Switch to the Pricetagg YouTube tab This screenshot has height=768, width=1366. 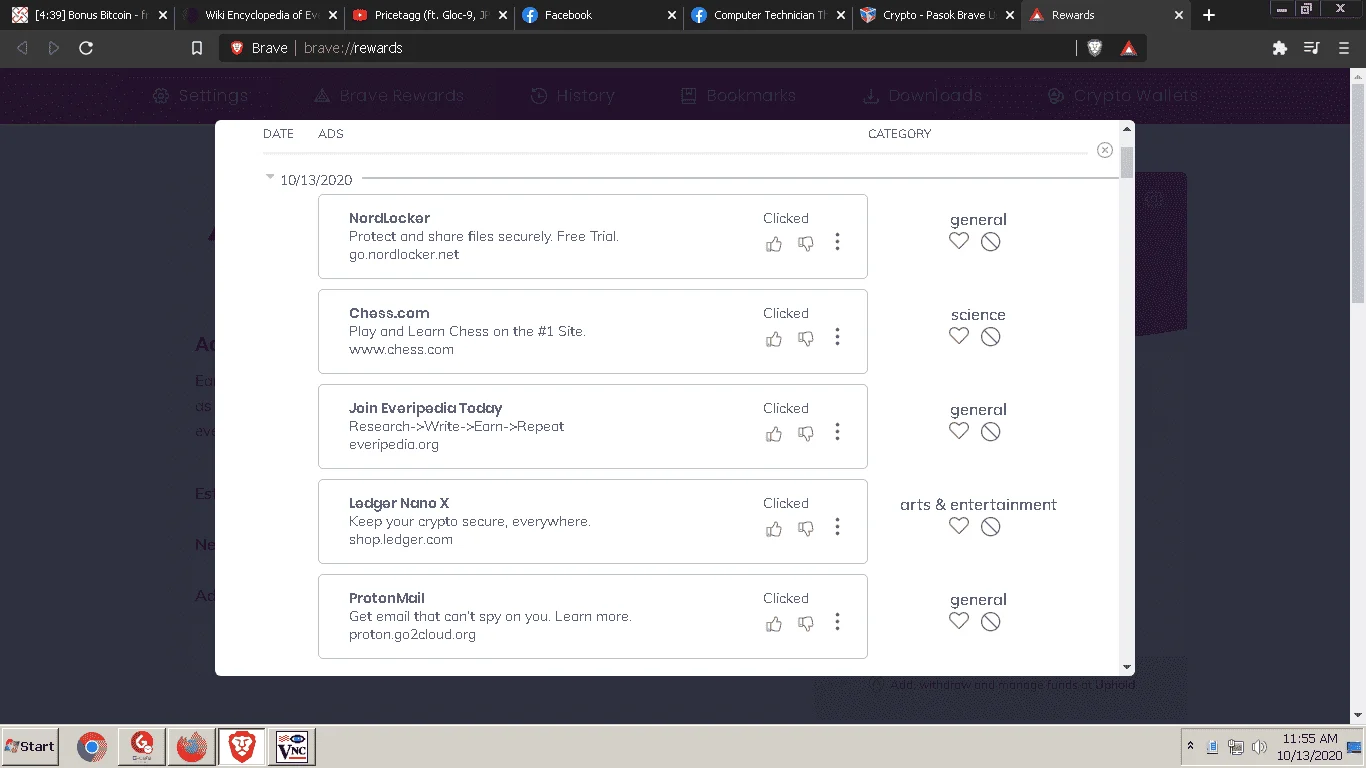coord(427,15)
